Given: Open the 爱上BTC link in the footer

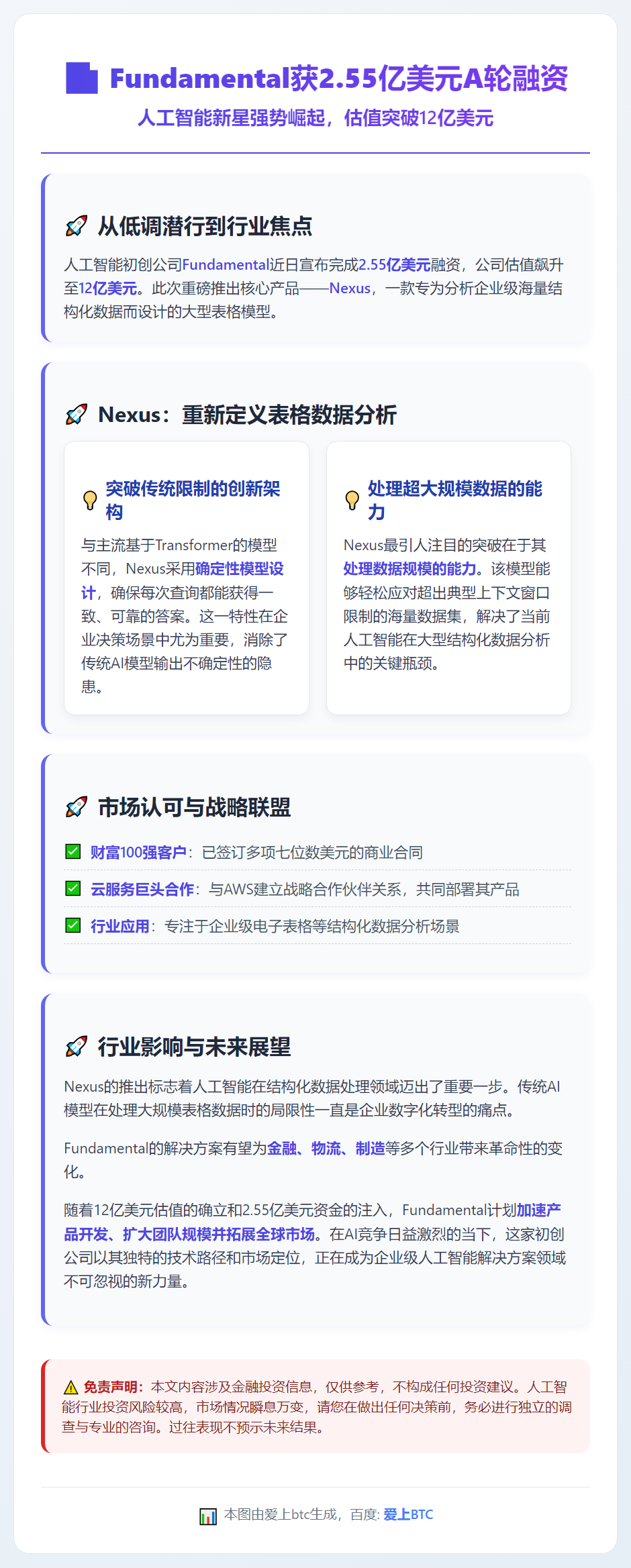Looking at the screenshot, I should click(408, 1514).
